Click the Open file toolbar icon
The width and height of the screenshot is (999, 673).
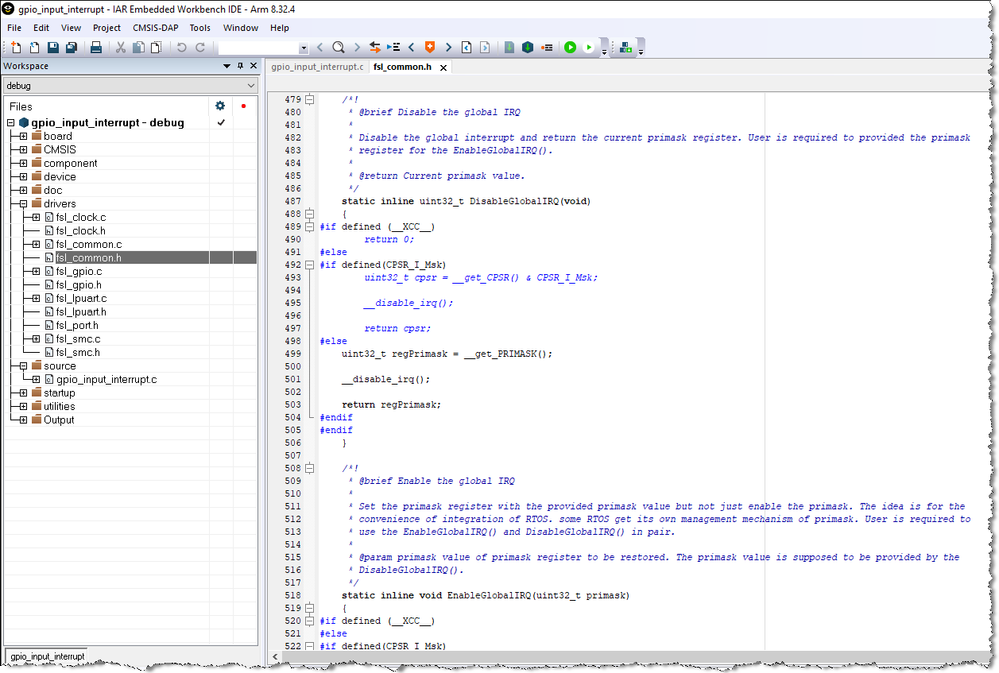pos(34,47)
